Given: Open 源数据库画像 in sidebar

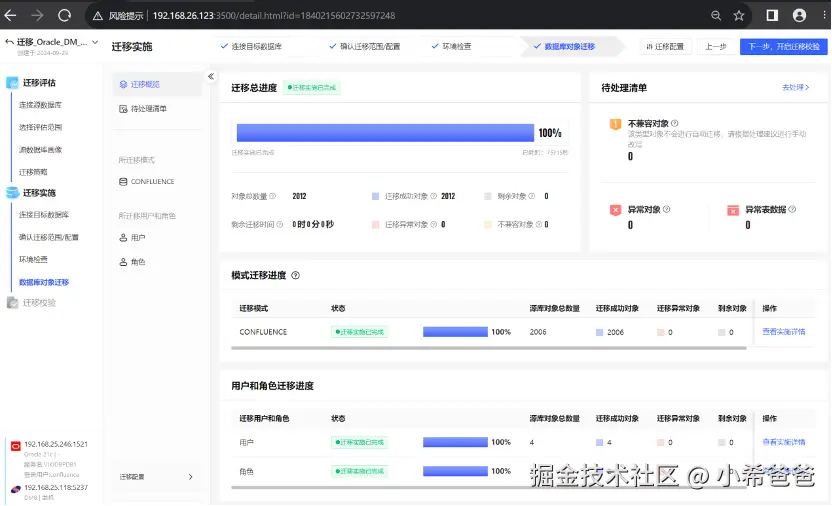Looking at the screenshot, I should (x=40, y=150).
